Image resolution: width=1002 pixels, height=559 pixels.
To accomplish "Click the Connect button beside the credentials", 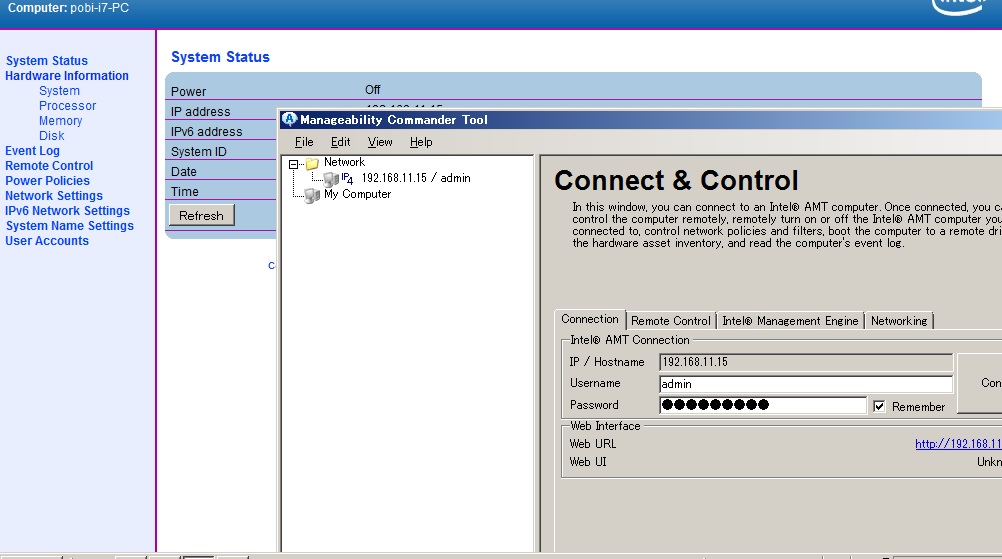I will 979,383.
